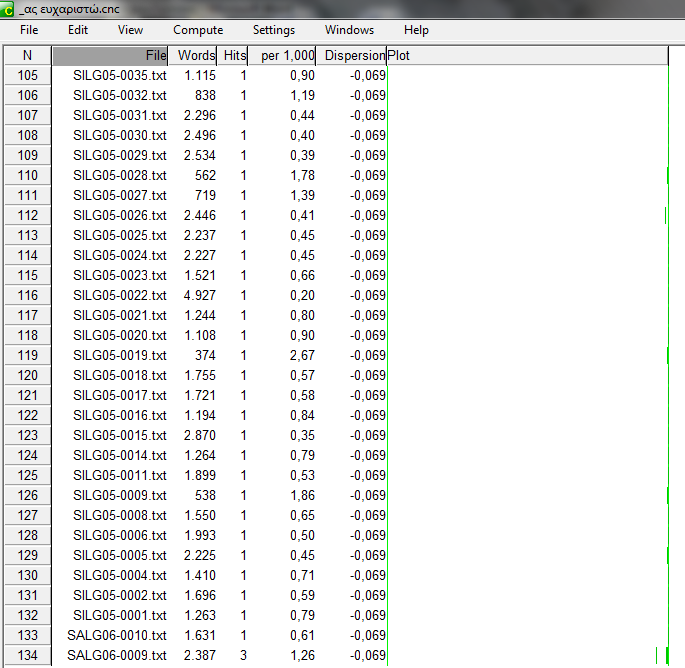Select file SILG05-0024.txt
Viewport: 685px width, 668px height.
coord(120,256)
